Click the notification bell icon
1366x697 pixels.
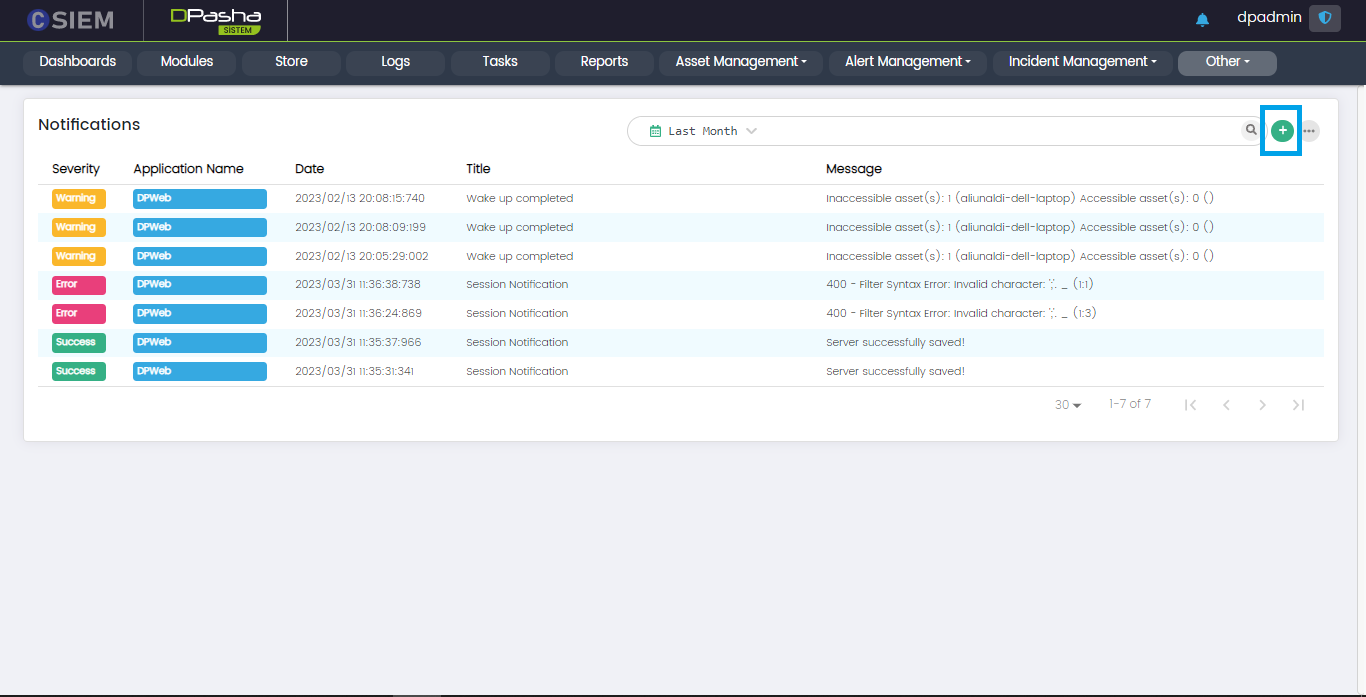[x=1202, y=20]
